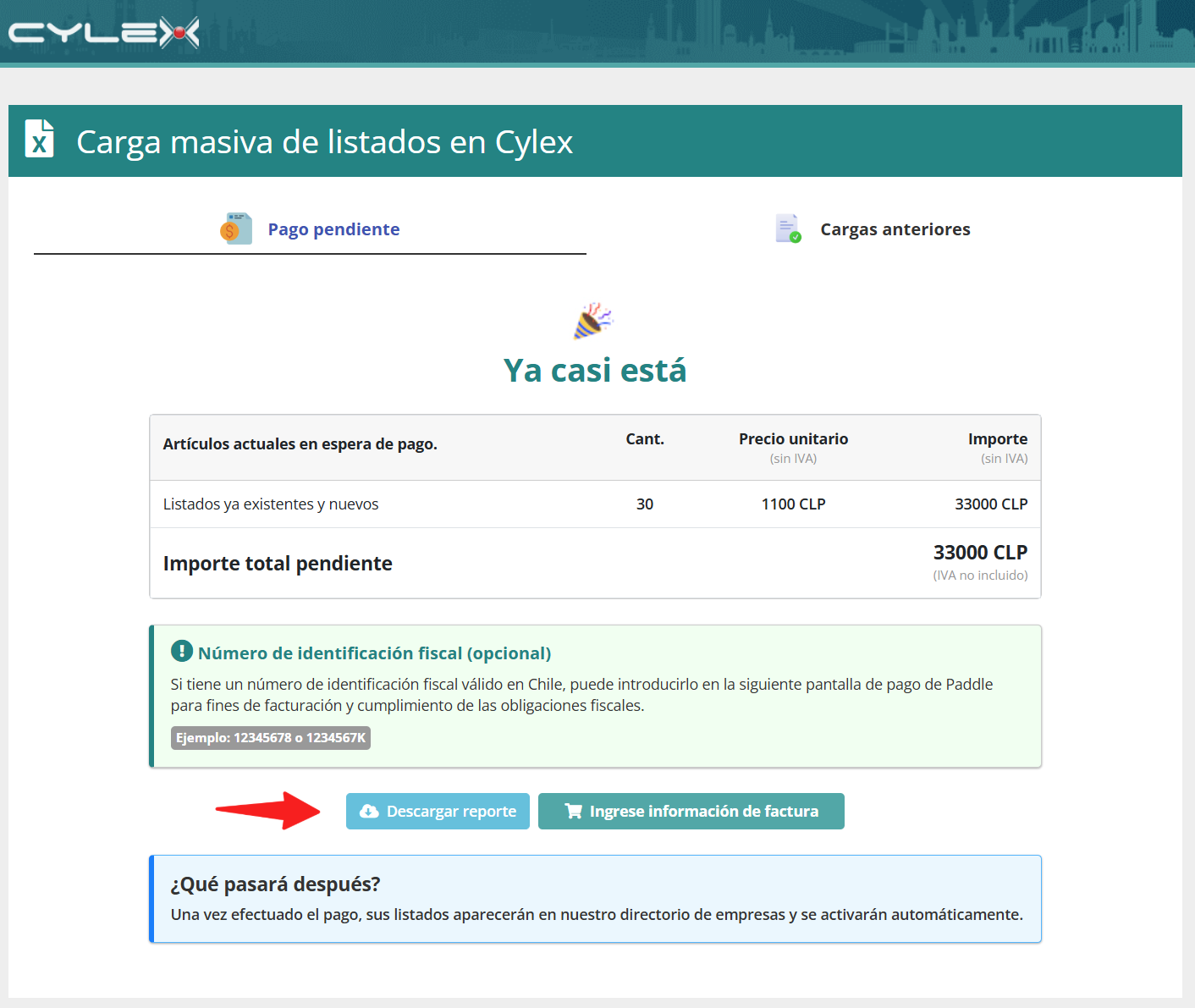Click the quantity value 30
1195x1008 pixels.
click(x=645, y=504)
